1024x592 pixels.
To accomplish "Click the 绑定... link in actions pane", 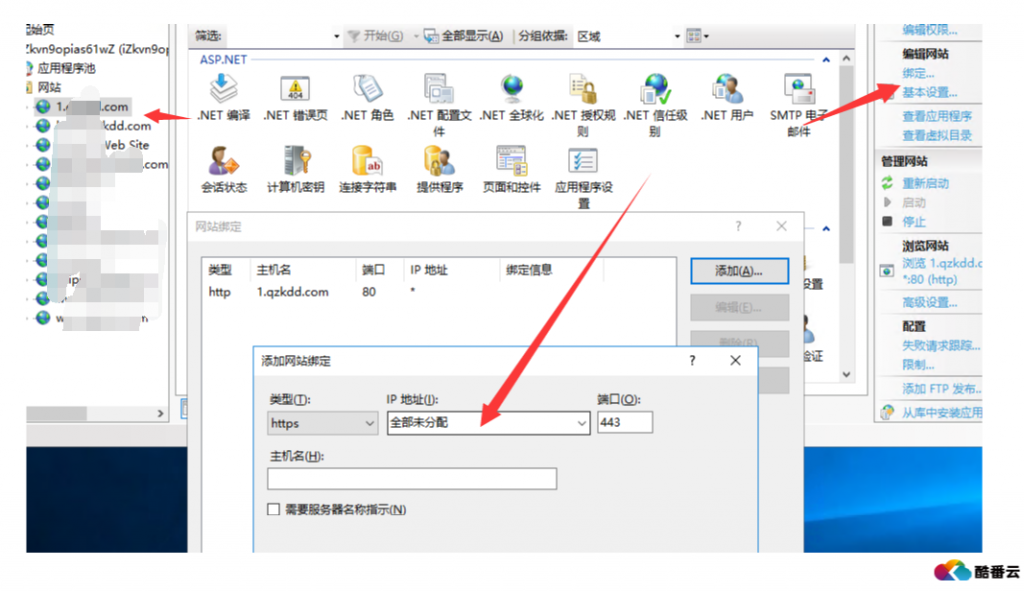I will (x=918, y=73).
